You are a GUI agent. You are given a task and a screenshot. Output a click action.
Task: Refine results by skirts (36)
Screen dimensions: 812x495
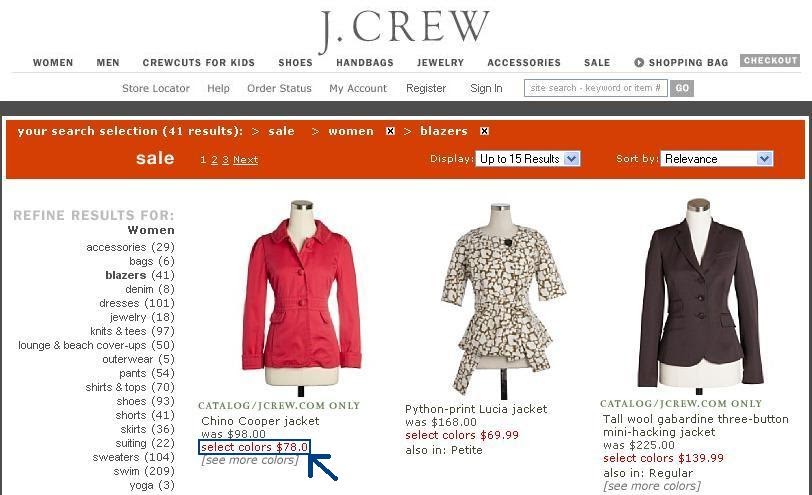148,429
